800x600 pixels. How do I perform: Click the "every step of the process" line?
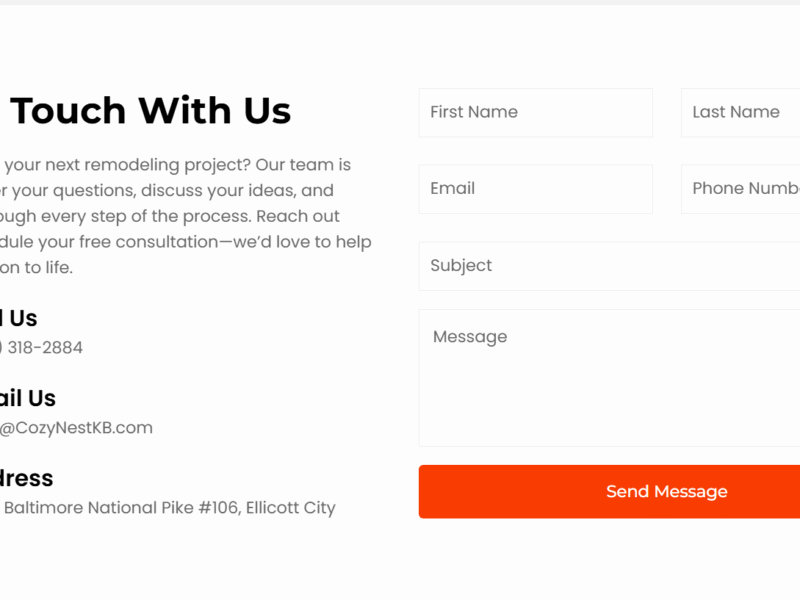point(170,217)
